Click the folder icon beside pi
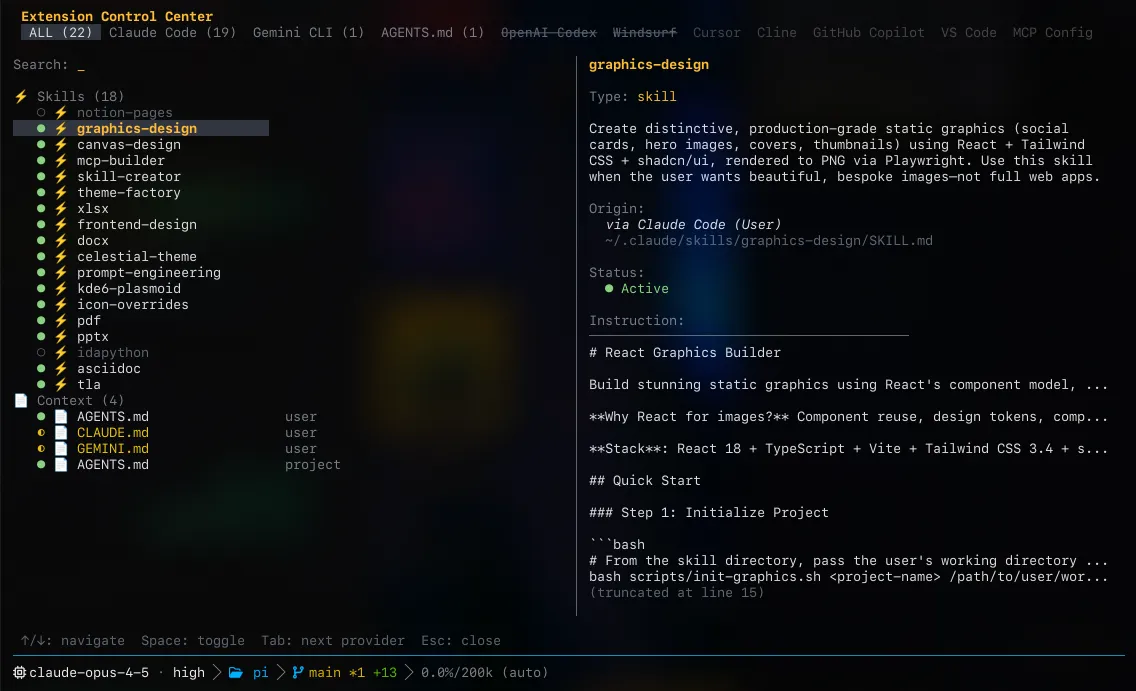 [235, 672]
